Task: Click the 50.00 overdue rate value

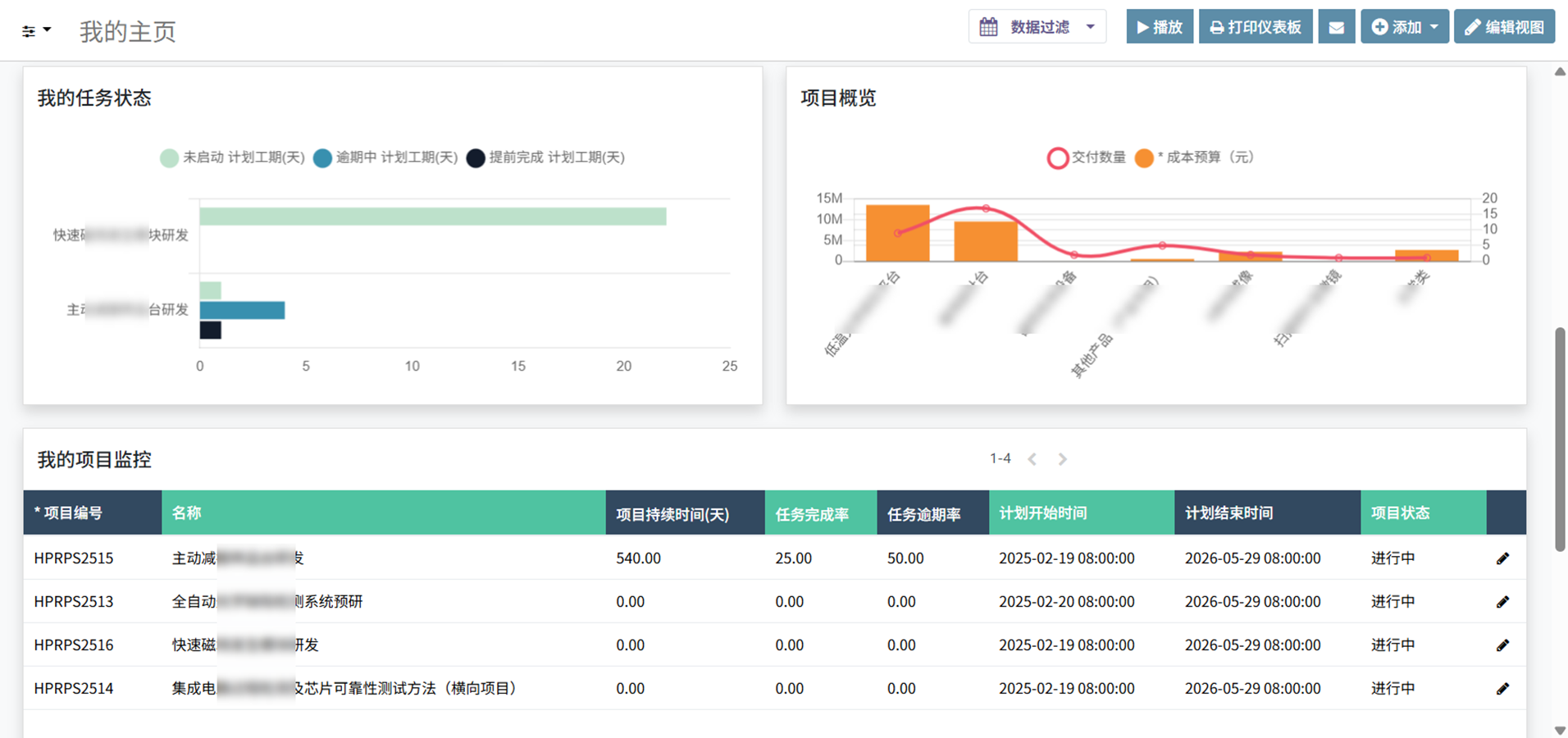Action: pos(905,558)
